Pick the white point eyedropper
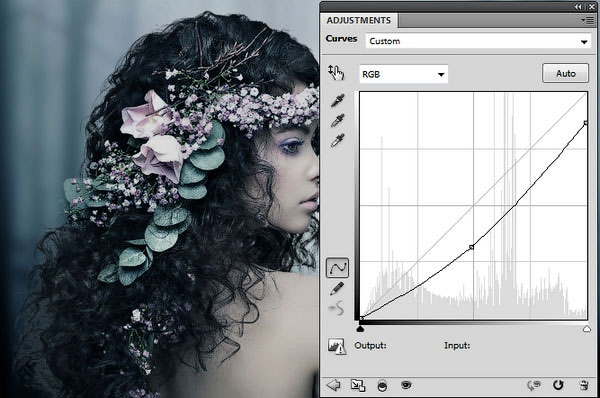Viewport: 600px width, 398px height. point(338,140)
